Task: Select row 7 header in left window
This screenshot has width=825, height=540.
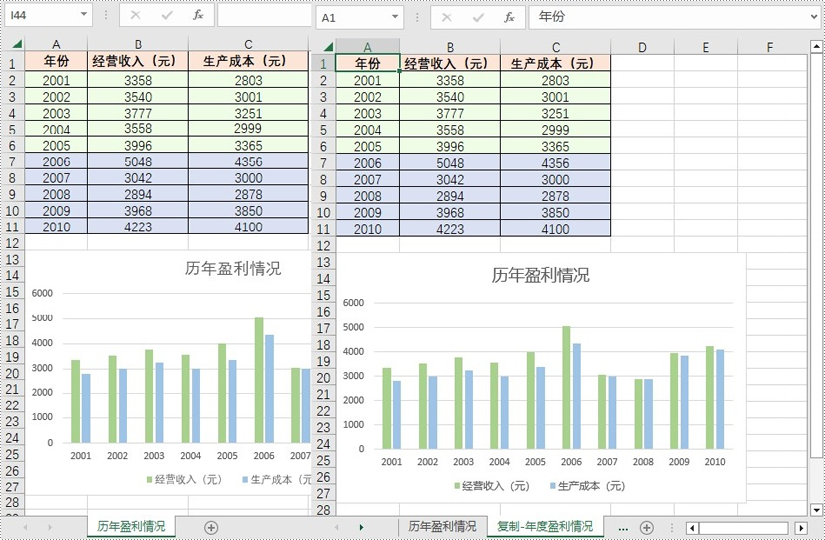Action: (x=12, y=162)
